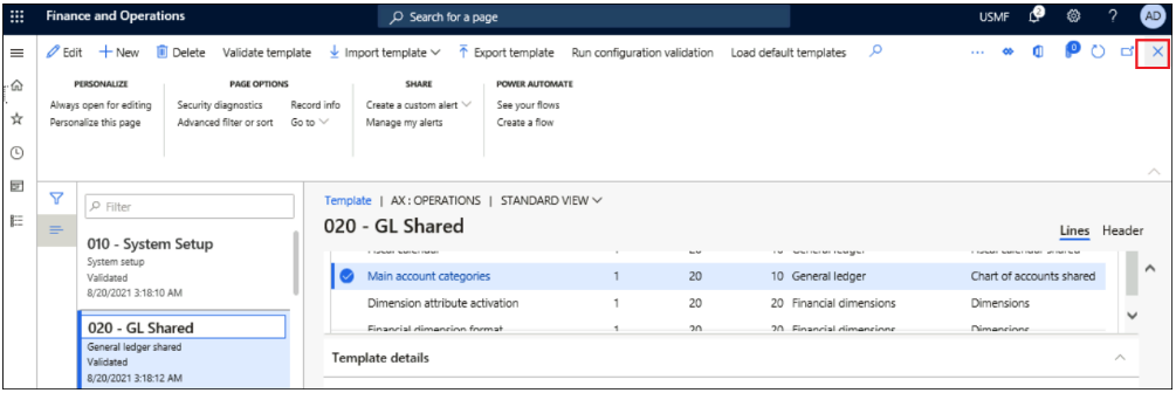This screenshot has height=393, width=1176.
Task: Open See your flows
Action: 528,105
